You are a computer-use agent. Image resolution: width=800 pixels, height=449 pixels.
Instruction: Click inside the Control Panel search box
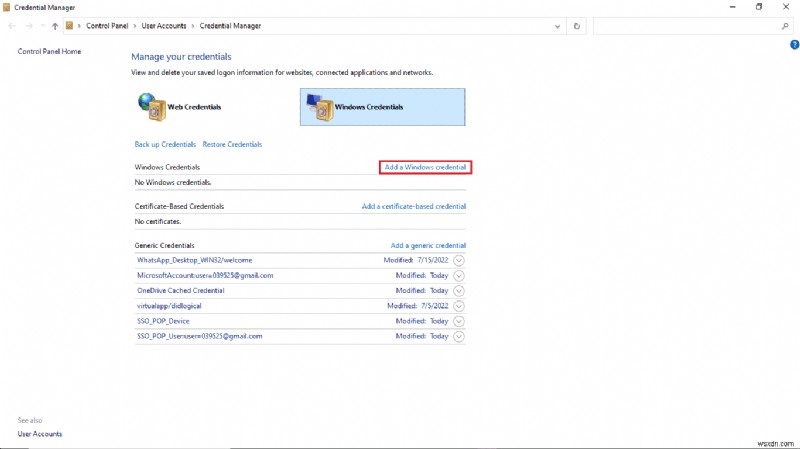click(x=686, y=26)
